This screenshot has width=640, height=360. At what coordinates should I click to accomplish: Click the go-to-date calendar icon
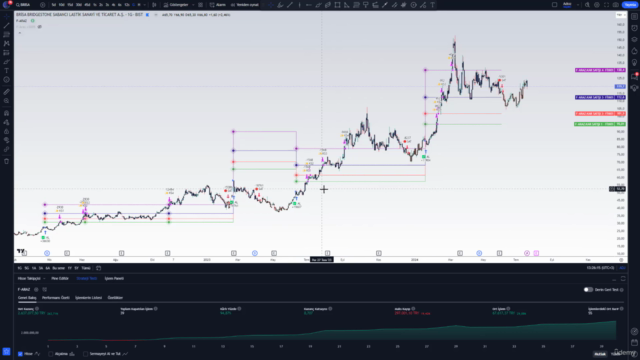(98, 268)
